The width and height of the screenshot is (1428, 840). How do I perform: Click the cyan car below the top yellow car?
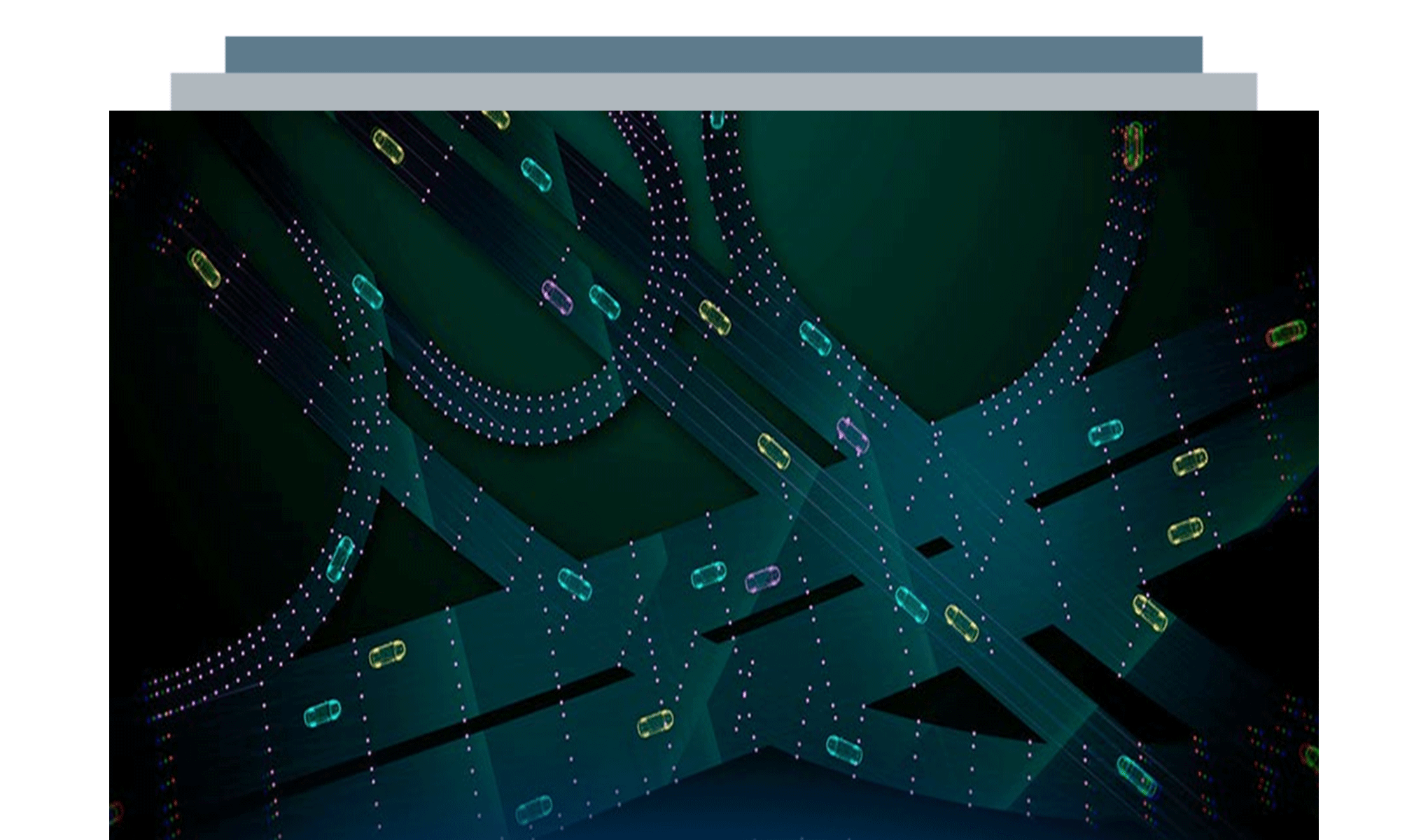(x=535, y=174)
